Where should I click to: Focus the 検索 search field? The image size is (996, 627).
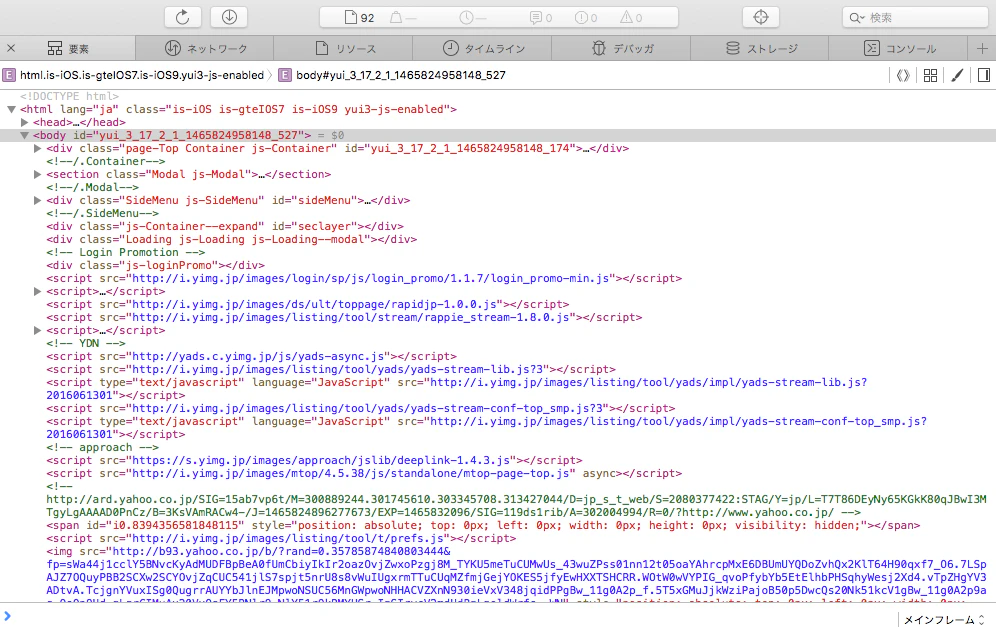pyautogui.click(x=915, y=18)
